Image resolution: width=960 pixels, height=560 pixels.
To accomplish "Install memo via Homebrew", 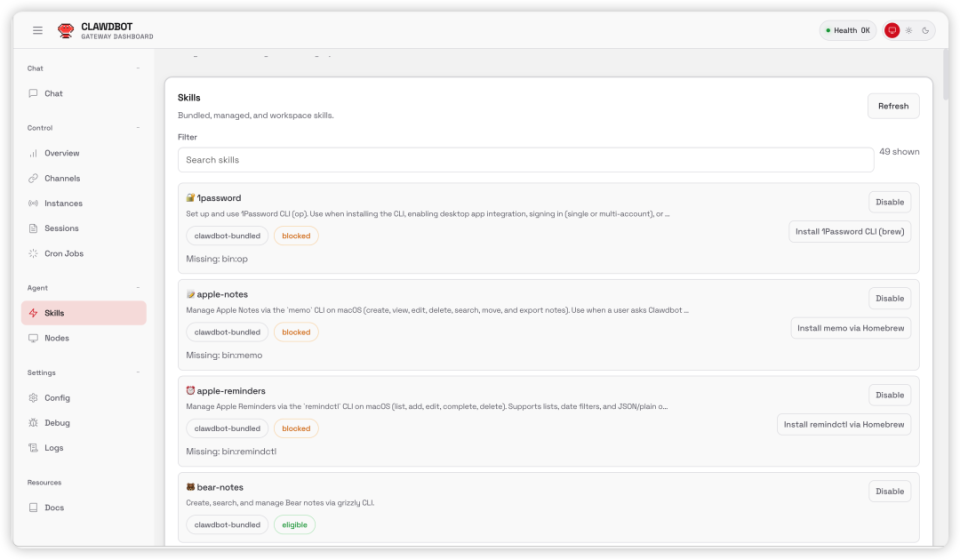I will click(850, 328).
